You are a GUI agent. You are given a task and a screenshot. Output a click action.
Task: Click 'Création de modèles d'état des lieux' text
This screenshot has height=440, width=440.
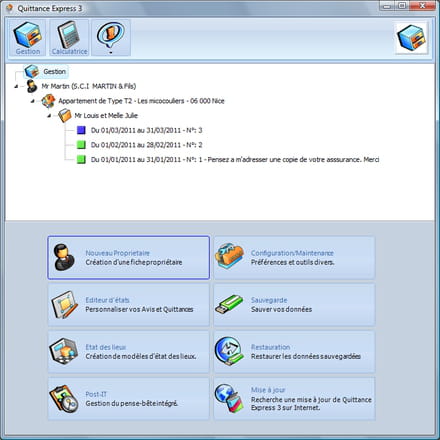[141, 356]
